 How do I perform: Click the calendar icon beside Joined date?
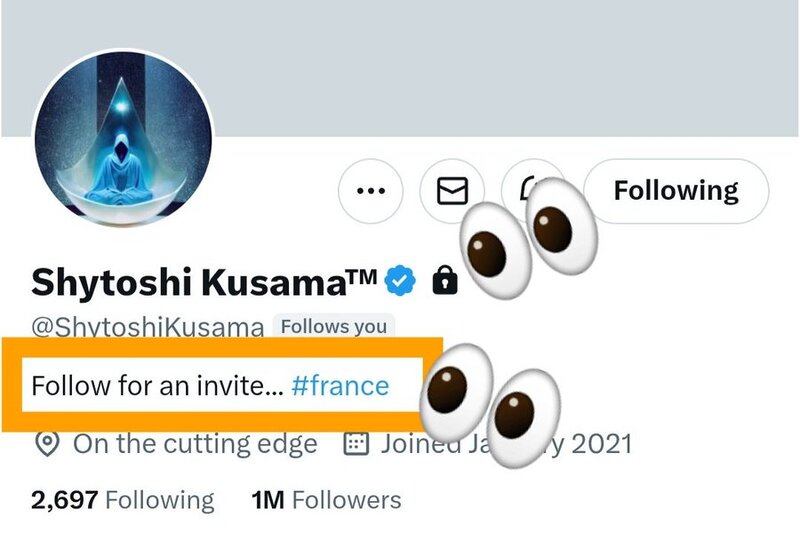(356, 444)
